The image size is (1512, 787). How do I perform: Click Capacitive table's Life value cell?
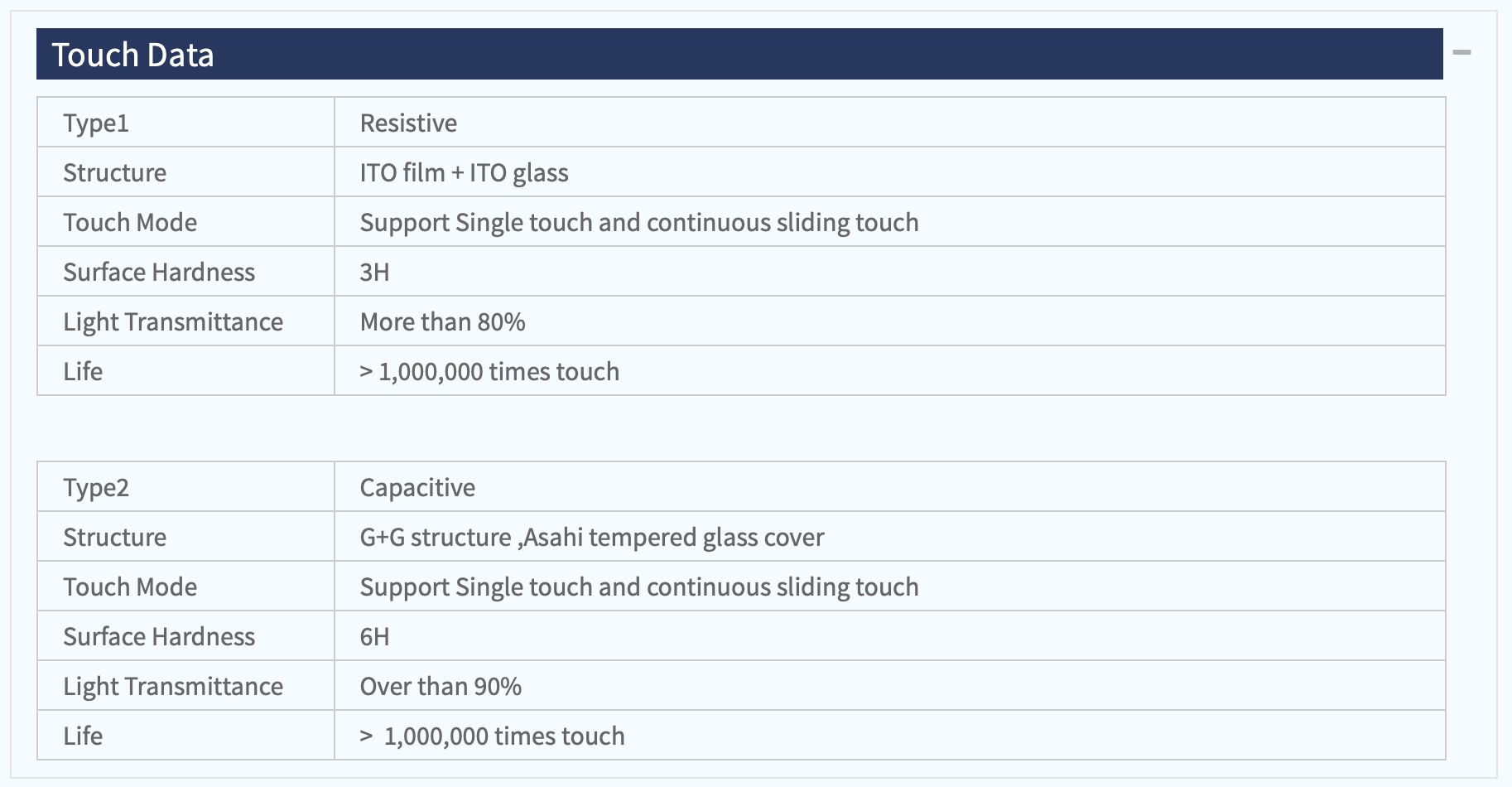(x=890, y=736)
